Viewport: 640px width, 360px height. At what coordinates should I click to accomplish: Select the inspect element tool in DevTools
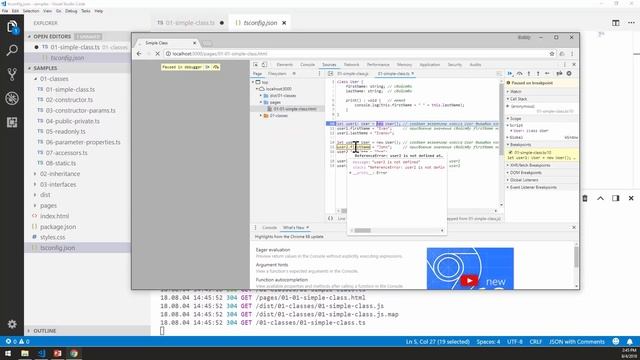point(256,64)
